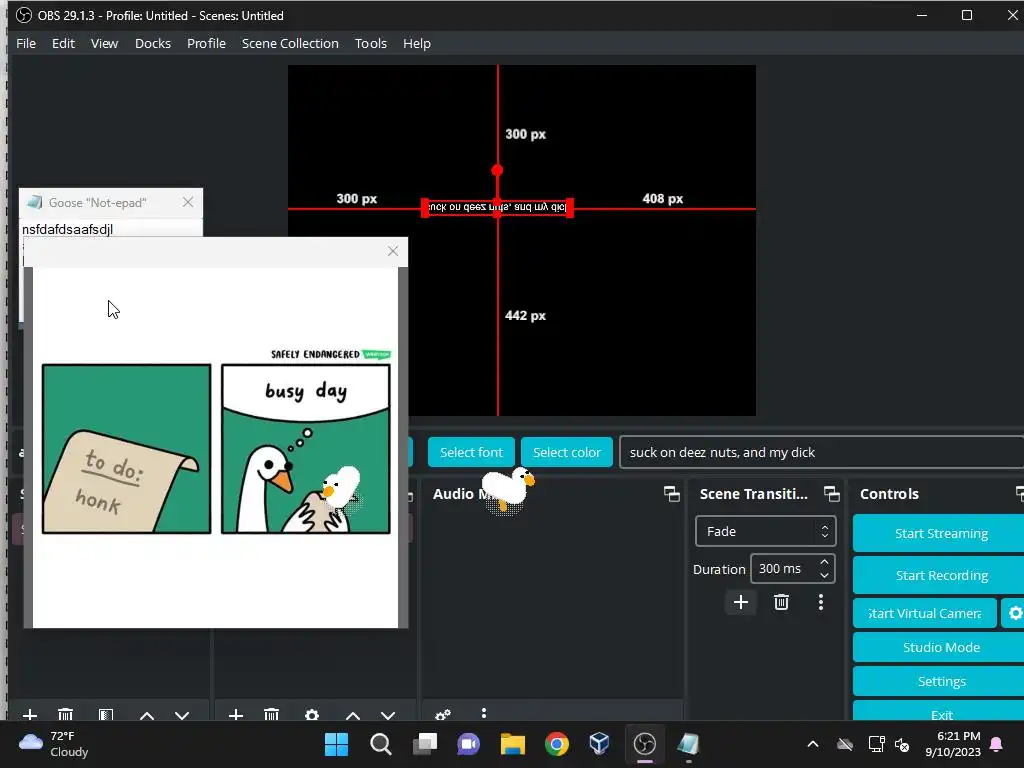Close the goose meme image window

pos(392,251)
